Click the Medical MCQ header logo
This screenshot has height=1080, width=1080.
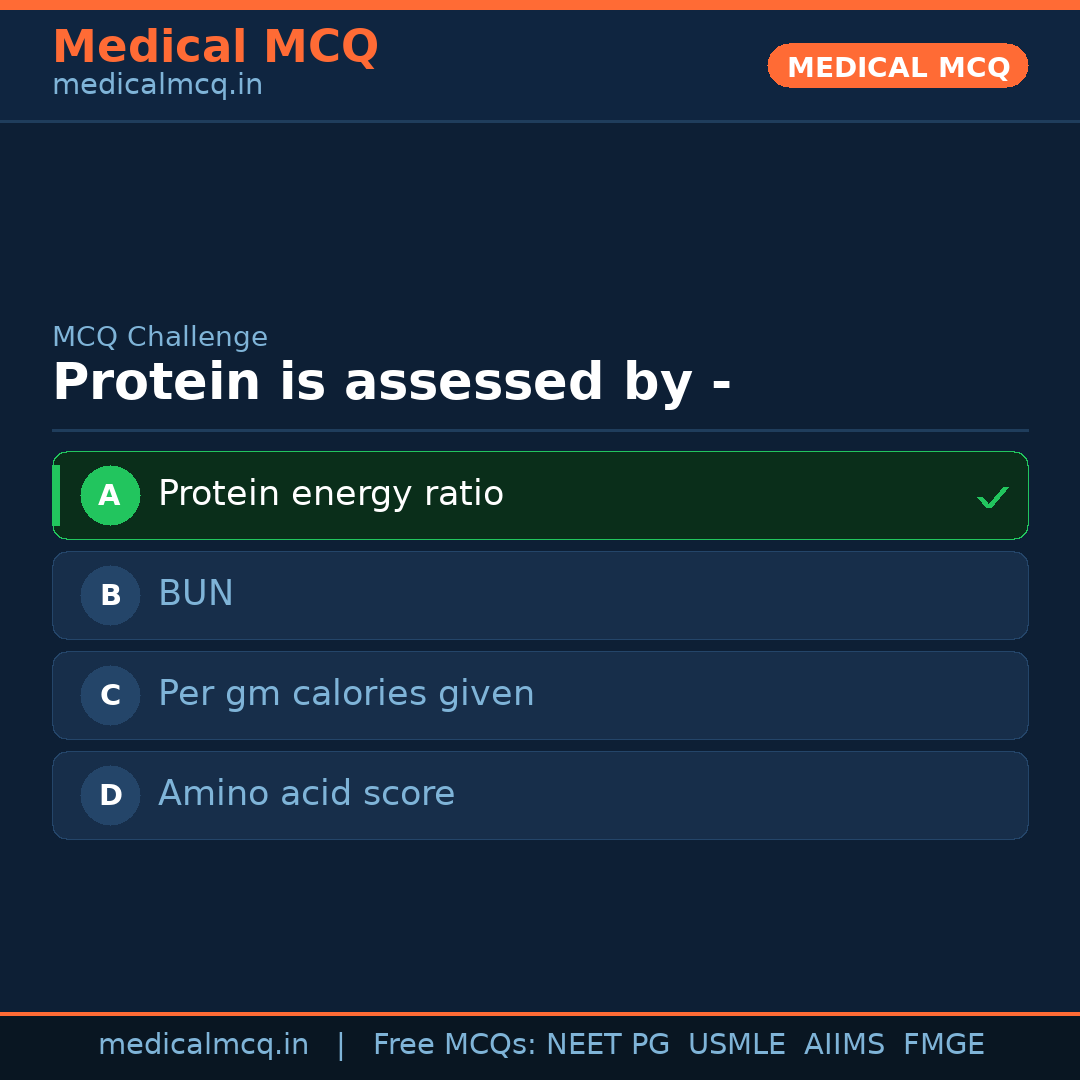click(215, 47)
